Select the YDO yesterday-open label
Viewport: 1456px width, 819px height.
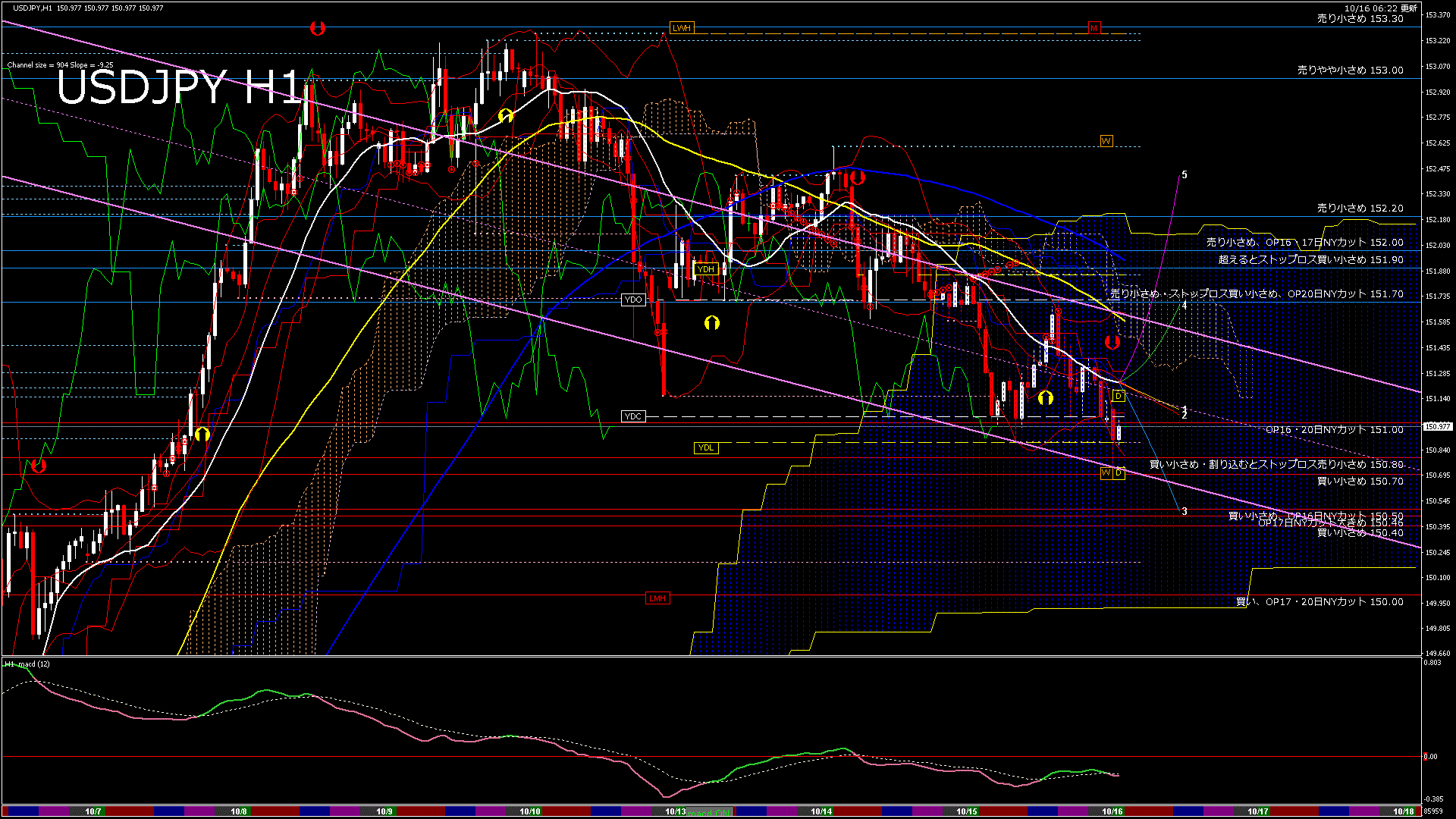632,300
